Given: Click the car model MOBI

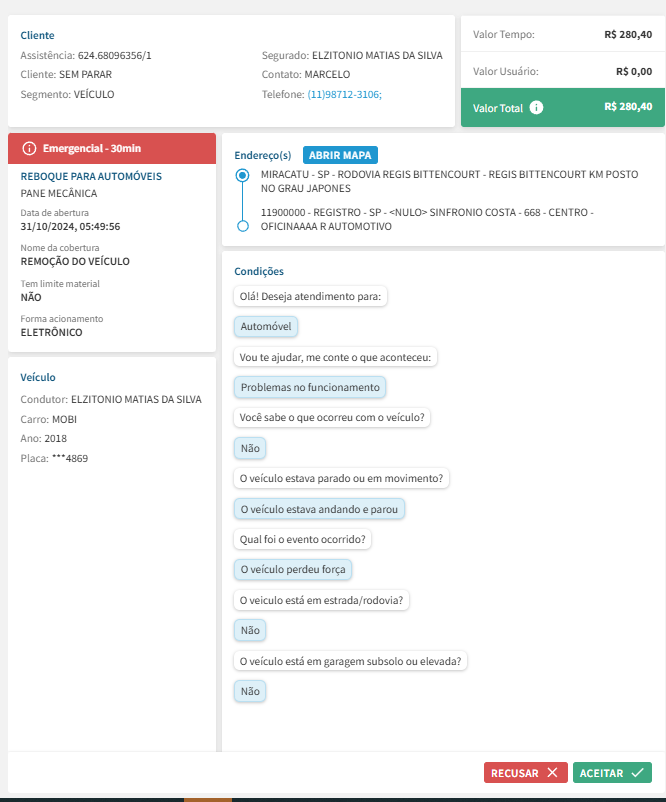Looking at the screenshot, I should [x=64, y=419].
